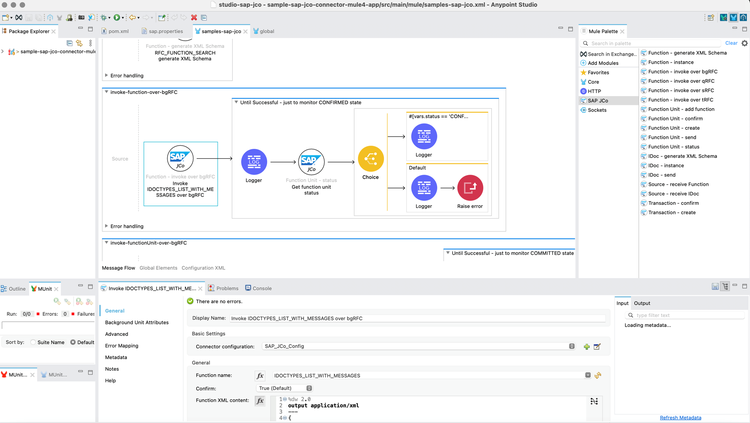The width and height of the screenshot is (750, 423).
Task: Click the Exchange infinity icon in the toolbar
Action: (19, 18)
